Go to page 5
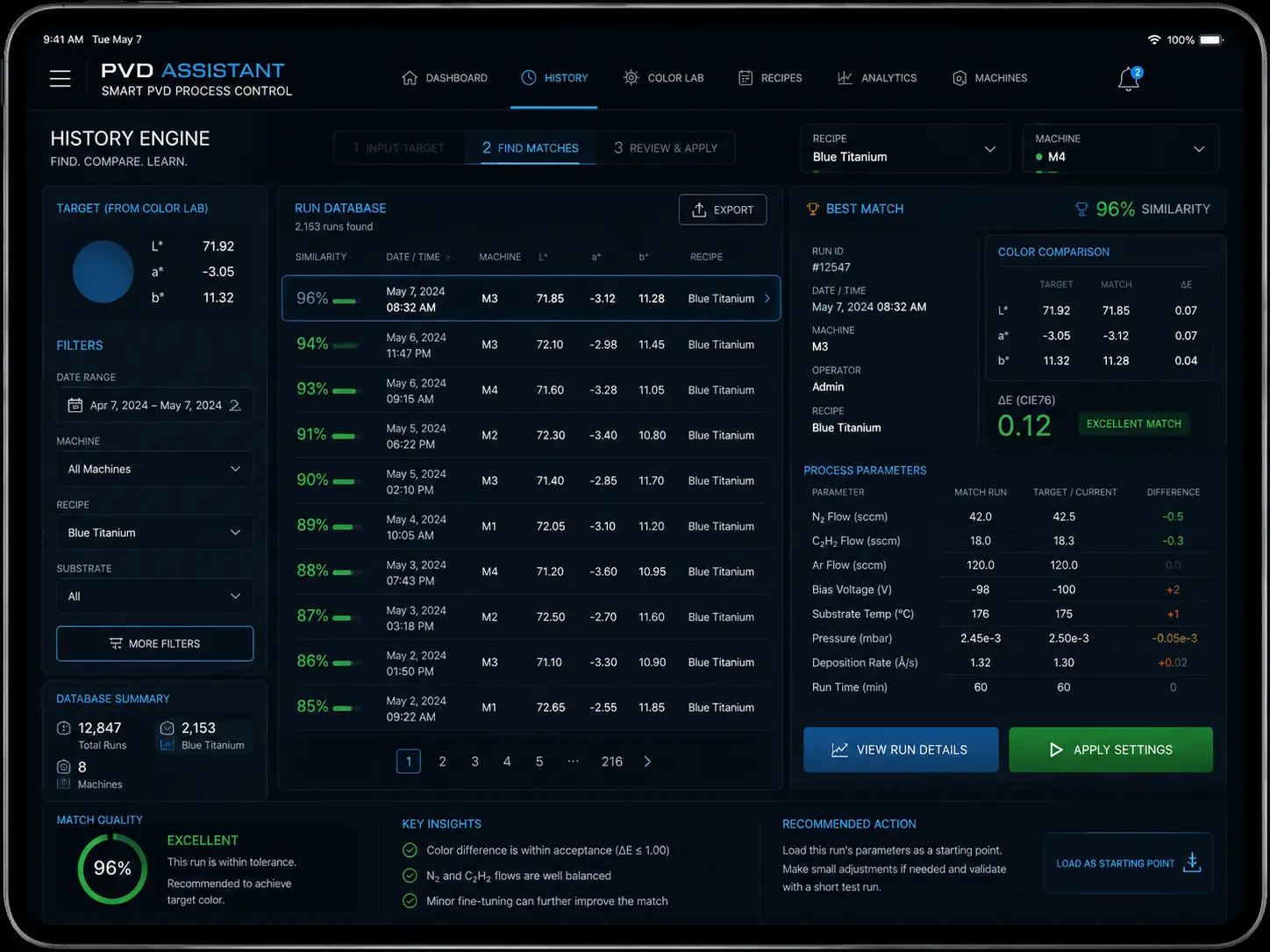1270x952 pixels. click(539, 762)
